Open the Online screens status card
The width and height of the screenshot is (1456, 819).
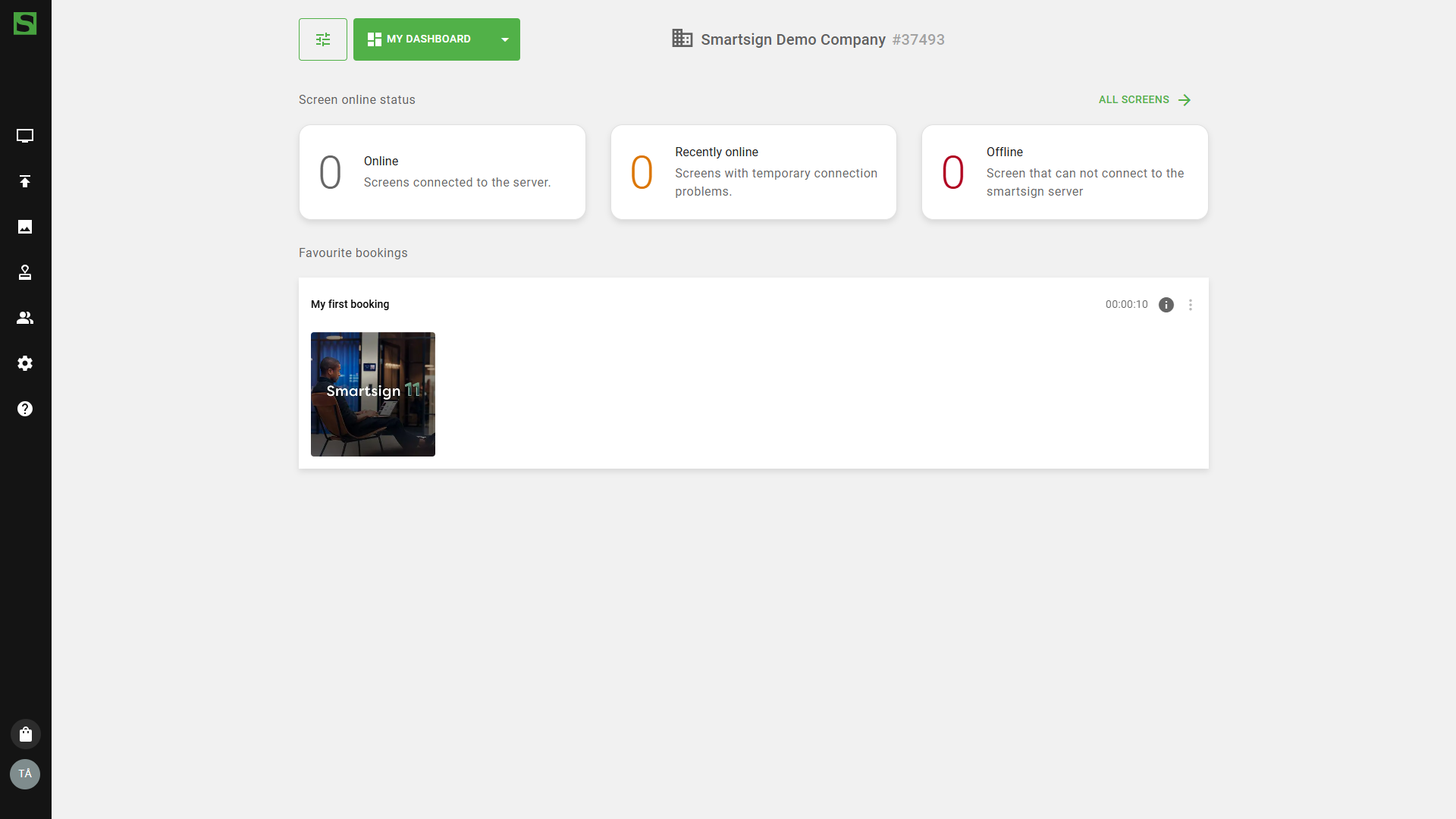pyautogui.click(x=442, y=172)
